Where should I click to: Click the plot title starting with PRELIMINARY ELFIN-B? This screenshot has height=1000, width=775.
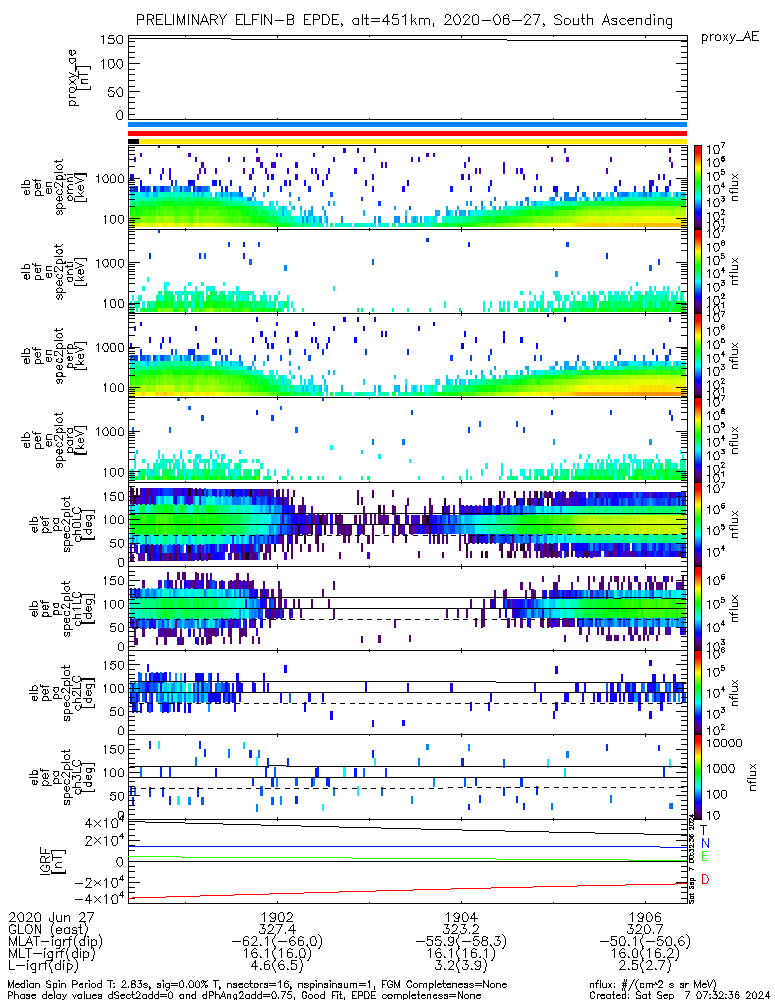403,20
